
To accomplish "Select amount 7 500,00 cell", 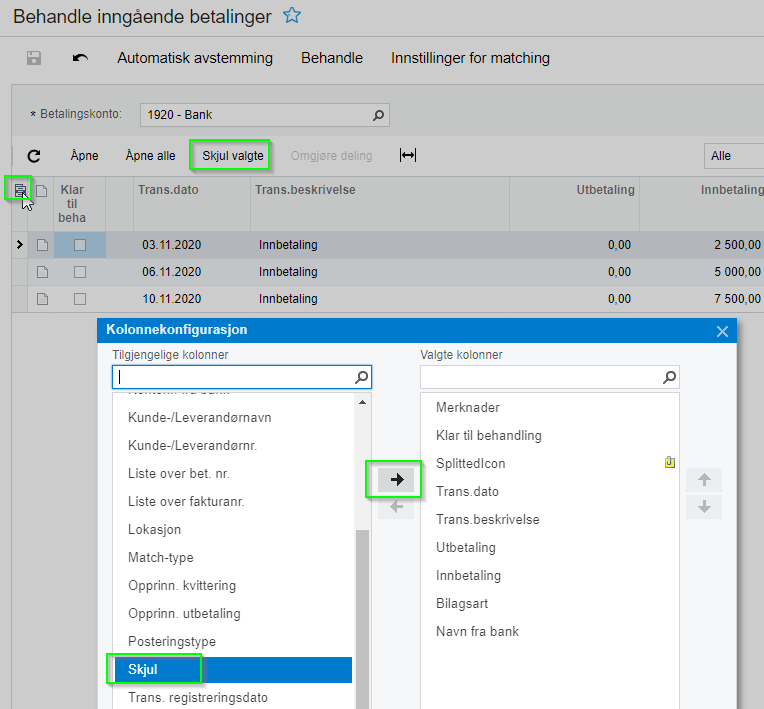I will pyautogui.click(x=737, y=299).
